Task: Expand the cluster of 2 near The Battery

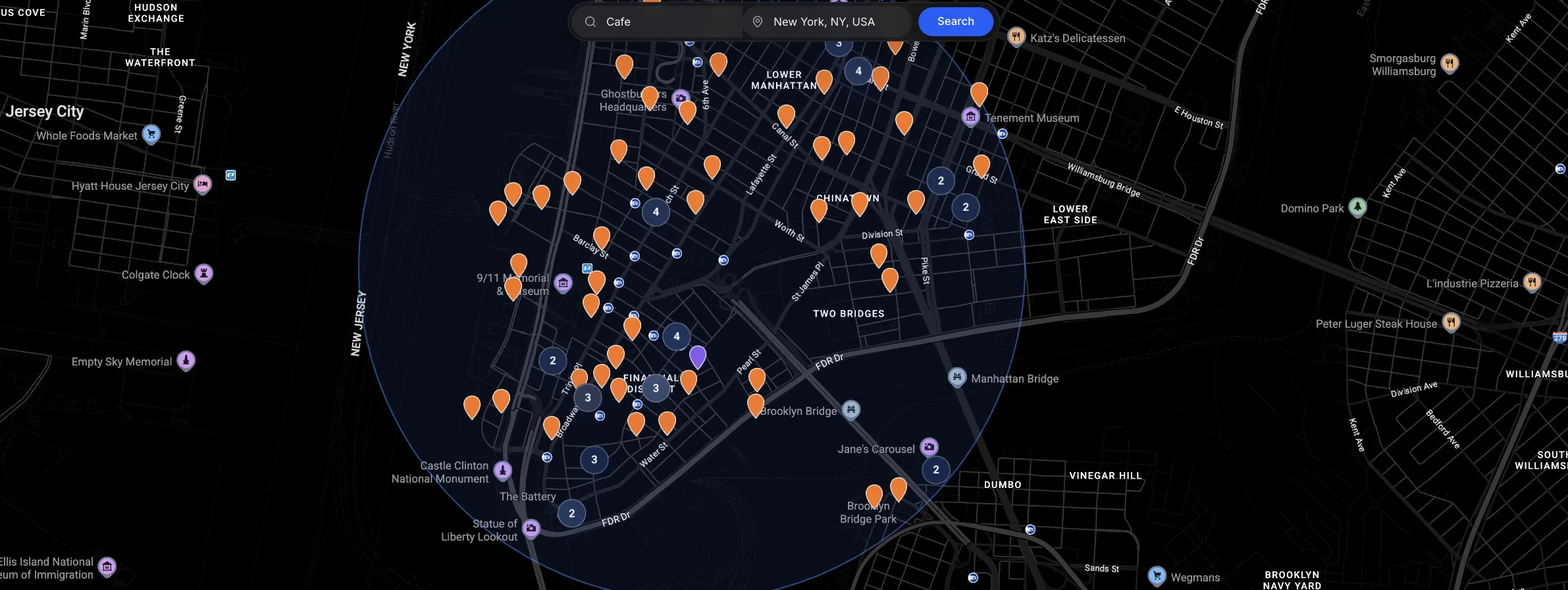Action: [571, 514]
